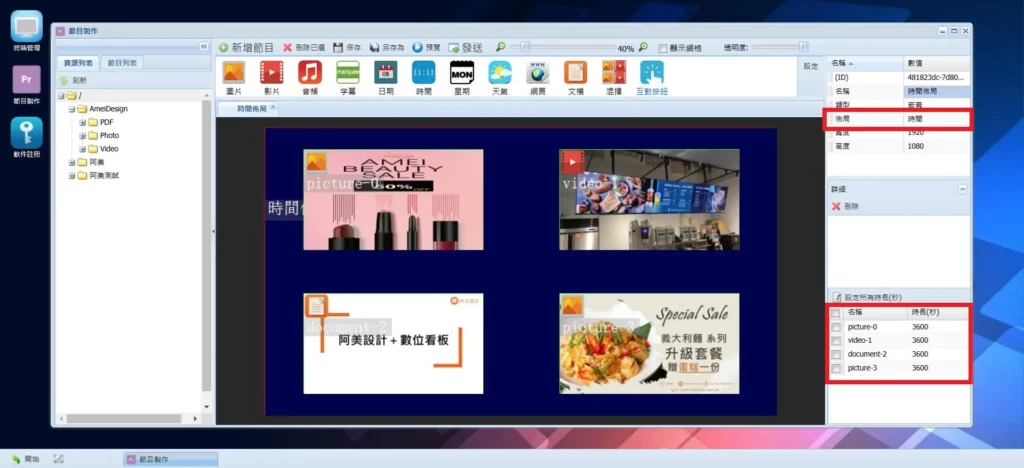Check the picture-0 row checkbox

click(x=836, y=327)
